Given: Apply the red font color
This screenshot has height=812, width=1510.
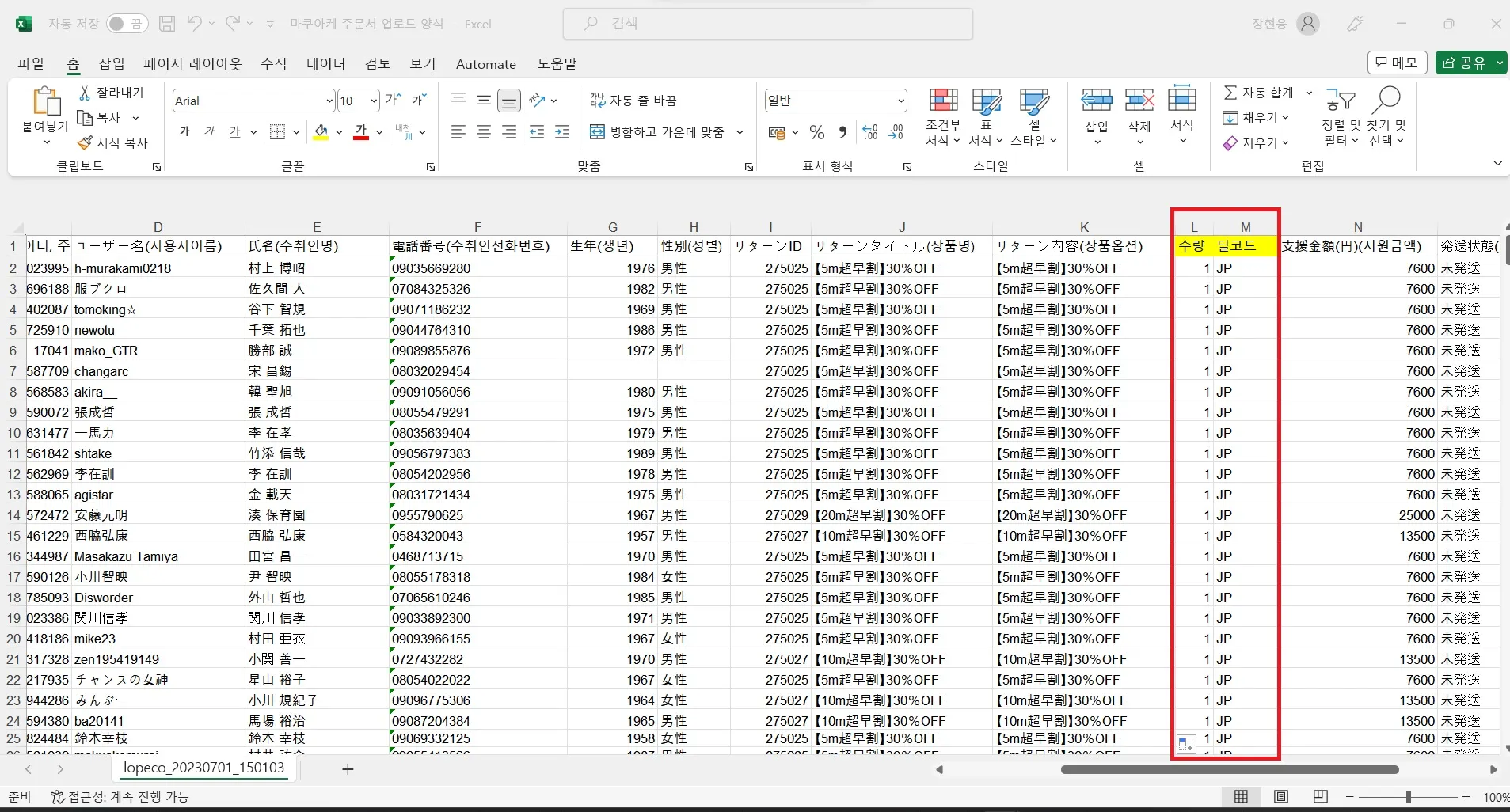Looking at the screenshot, I should (x=361, y=132).
